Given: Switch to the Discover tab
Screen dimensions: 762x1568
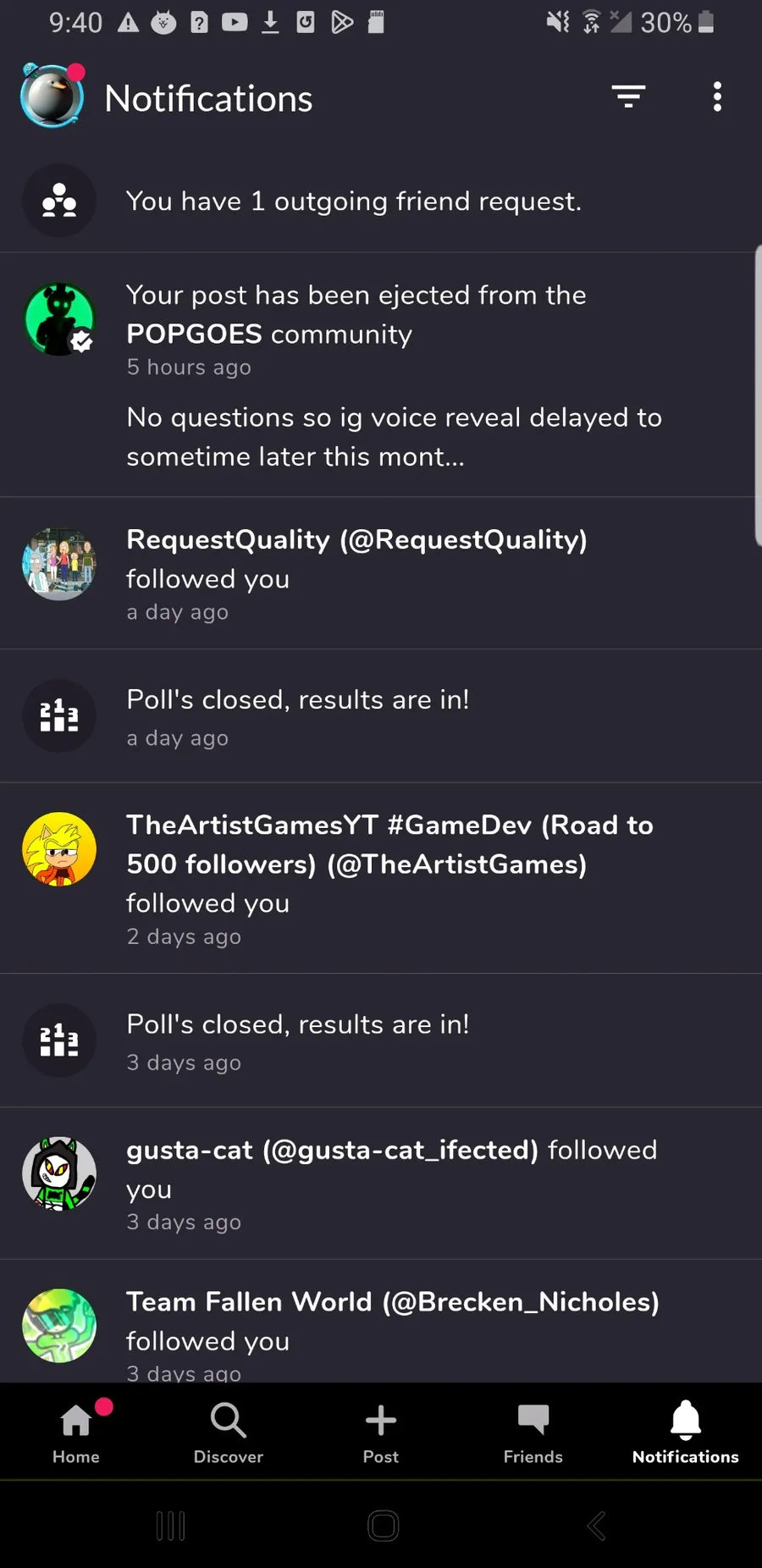Looking at the screenshot, I should (229, 1433).
